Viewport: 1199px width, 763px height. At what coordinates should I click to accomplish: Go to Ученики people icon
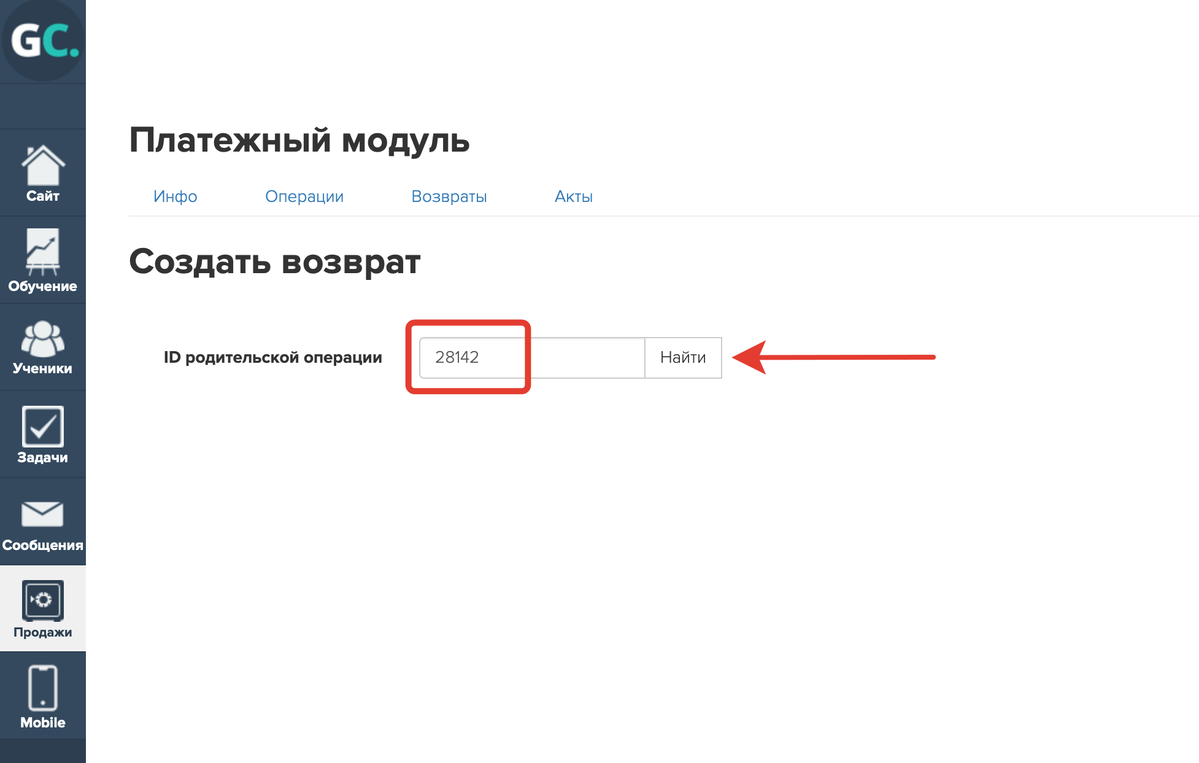coord(43,339)
